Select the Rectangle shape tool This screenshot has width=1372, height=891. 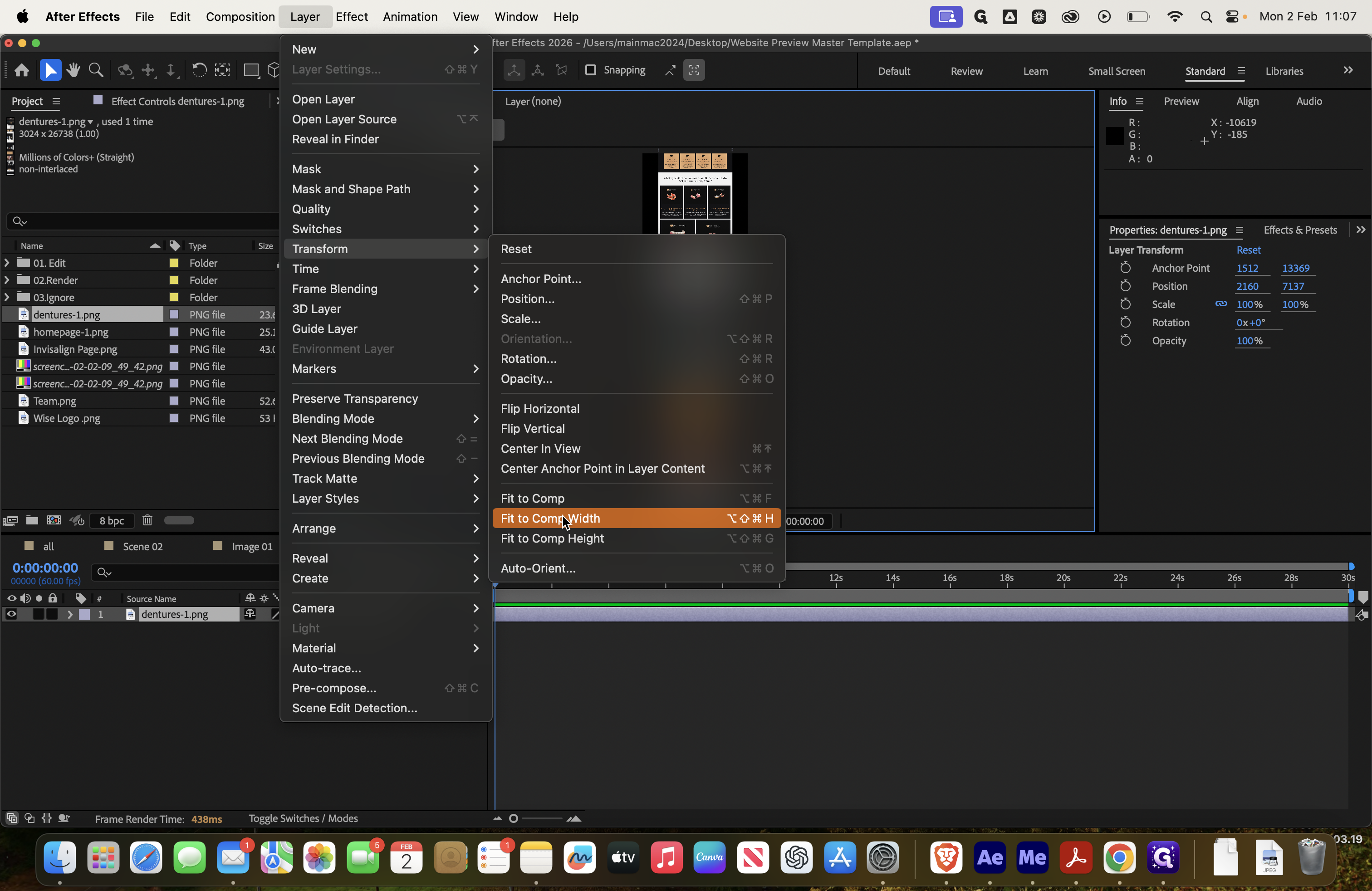(x=251, y=70)
